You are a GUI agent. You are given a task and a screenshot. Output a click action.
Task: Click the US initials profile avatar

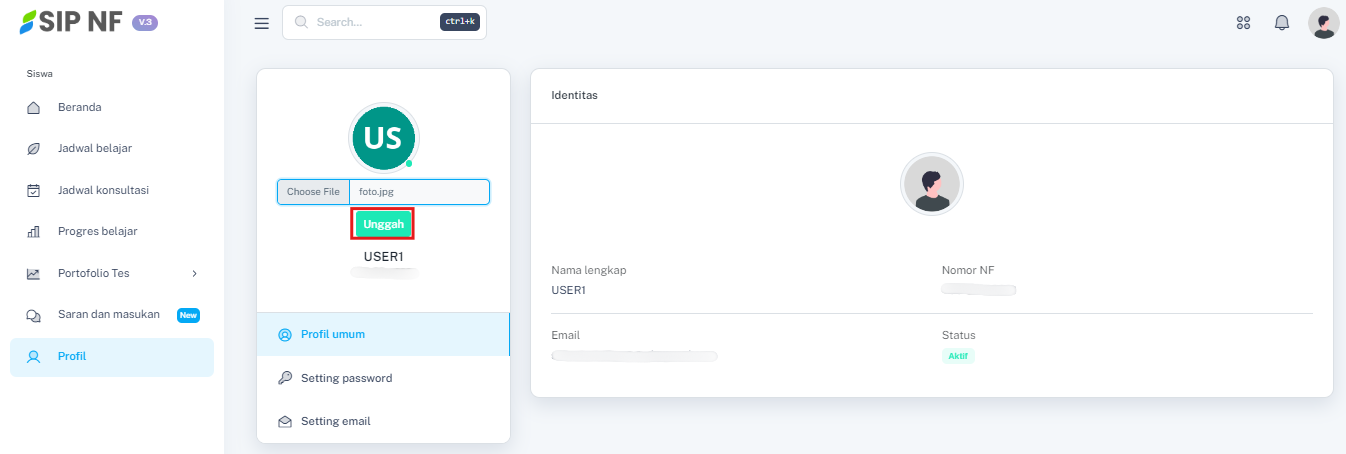click(x=383, y=138)
